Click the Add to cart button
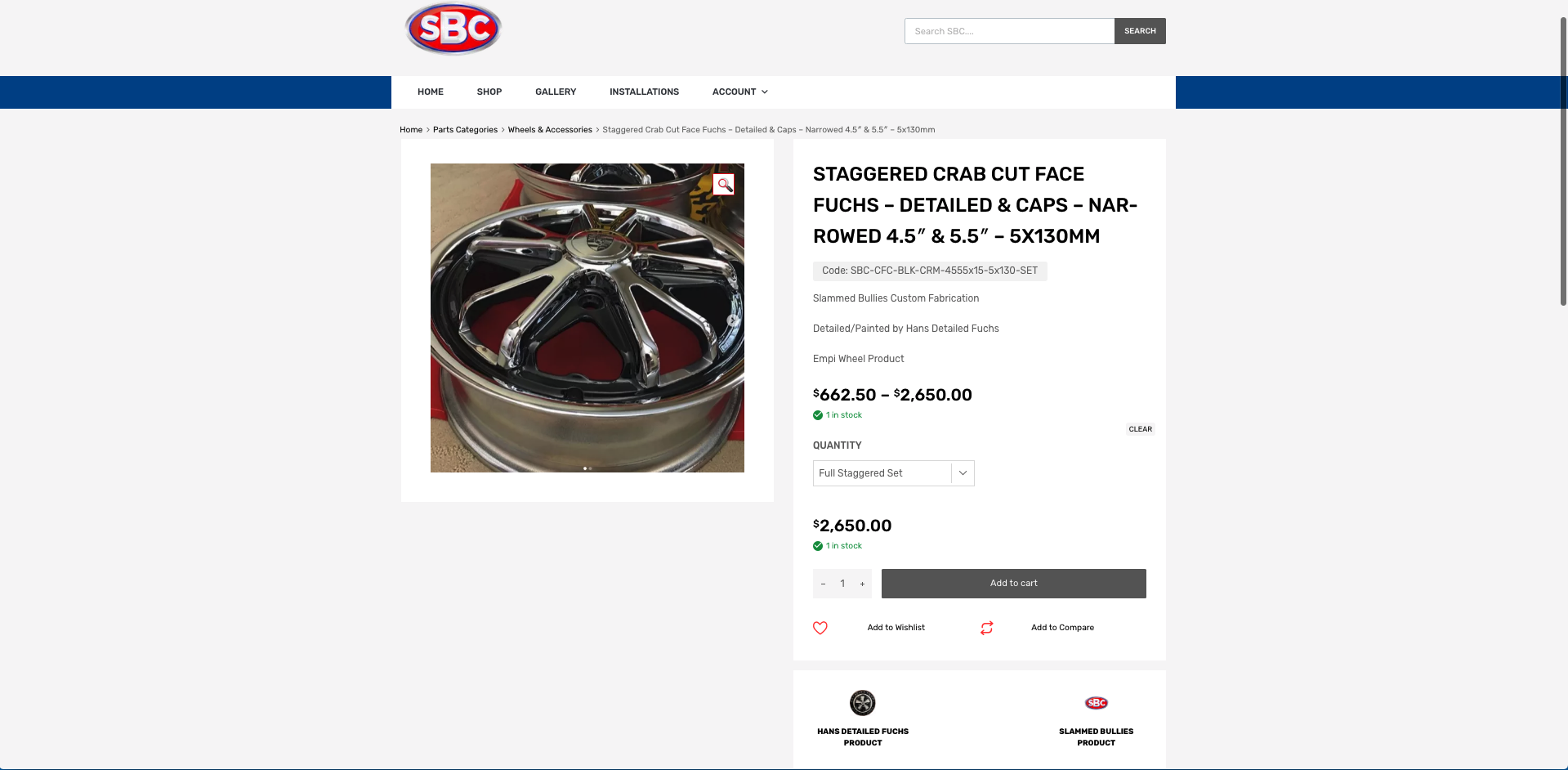This screenshot has height=770, width=1568. pos(1013,584)
